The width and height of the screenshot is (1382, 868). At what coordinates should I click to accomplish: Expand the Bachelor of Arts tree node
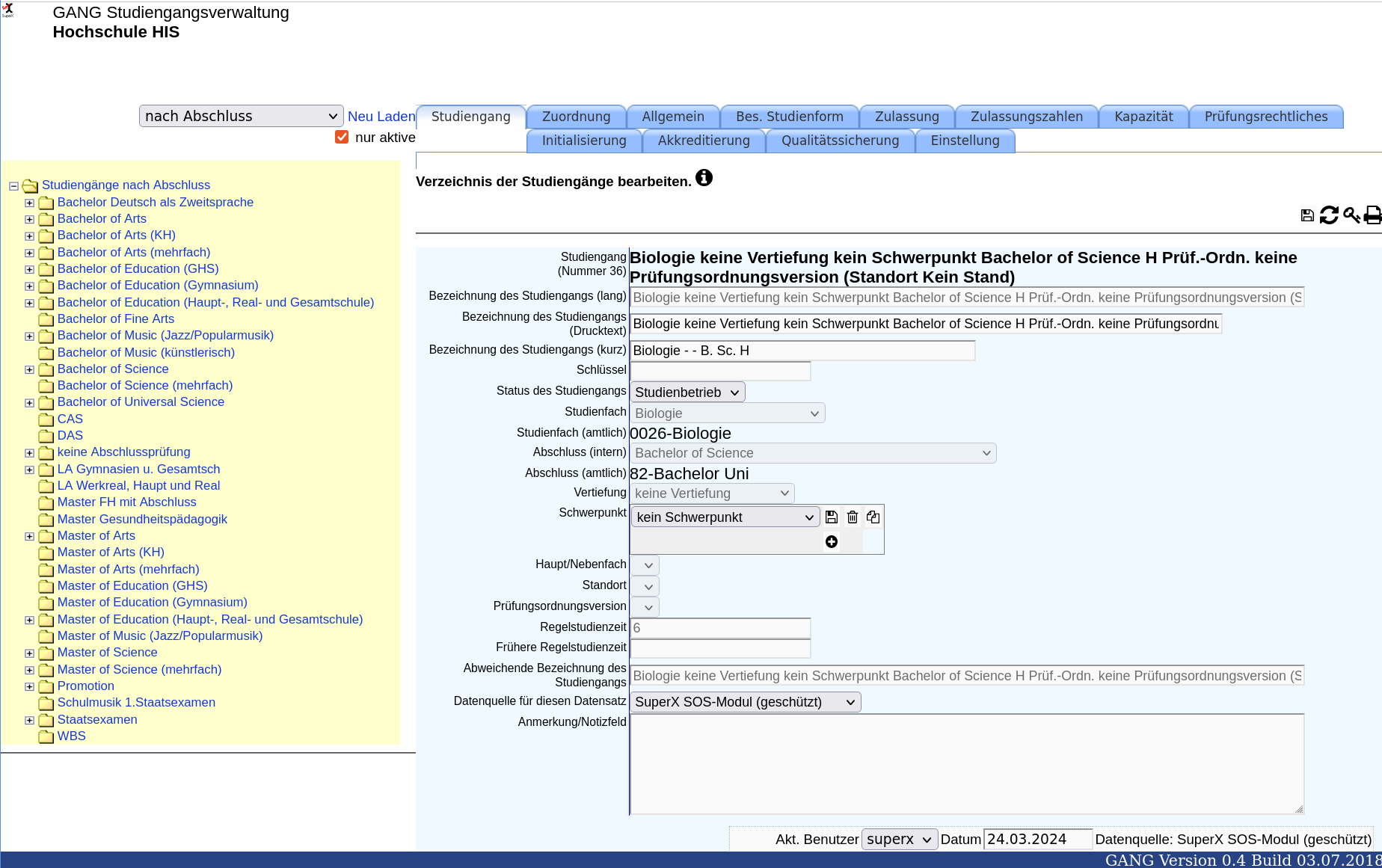pos(29,220)
